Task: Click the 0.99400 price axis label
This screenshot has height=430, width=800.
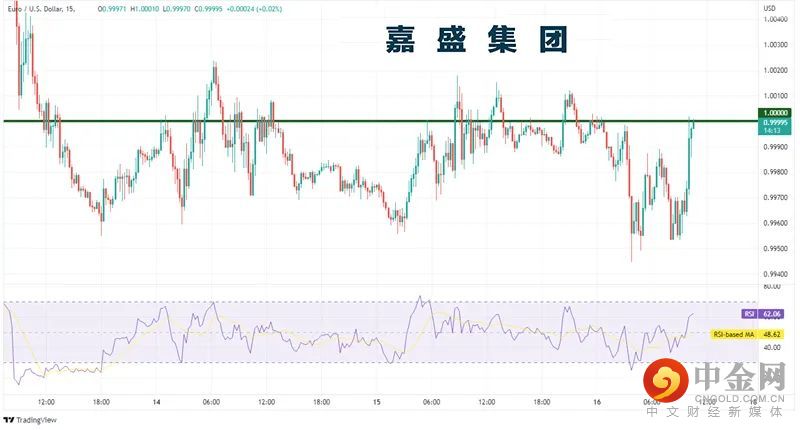Action: [x=776, y=274]
